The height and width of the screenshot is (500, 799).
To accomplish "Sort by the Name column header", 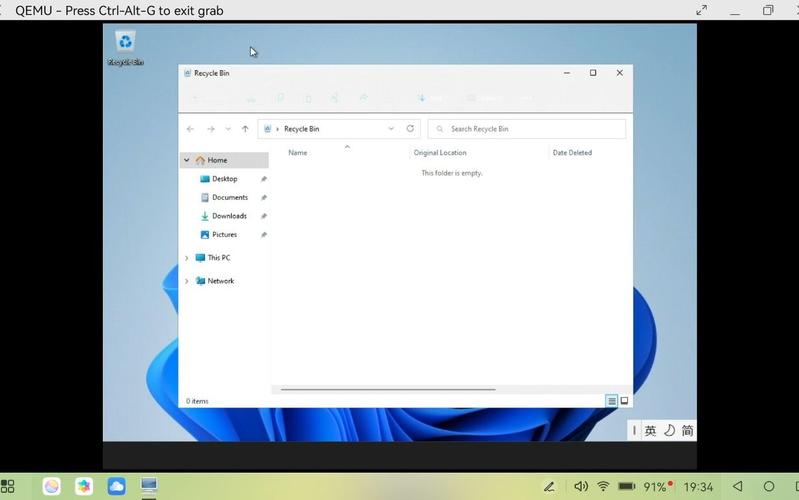I will pos(298,152).
